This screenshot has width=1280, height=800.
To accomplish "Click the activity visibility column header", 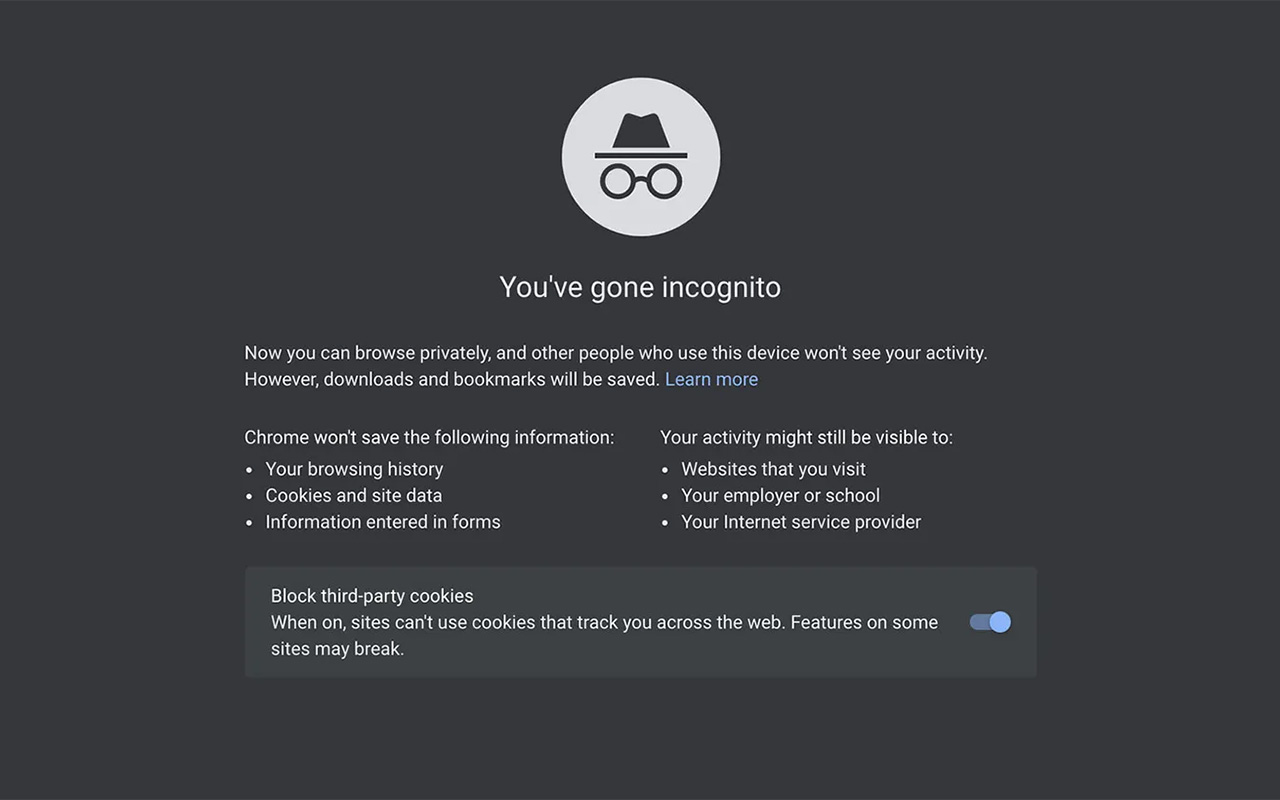I will [x=806, y=437].
